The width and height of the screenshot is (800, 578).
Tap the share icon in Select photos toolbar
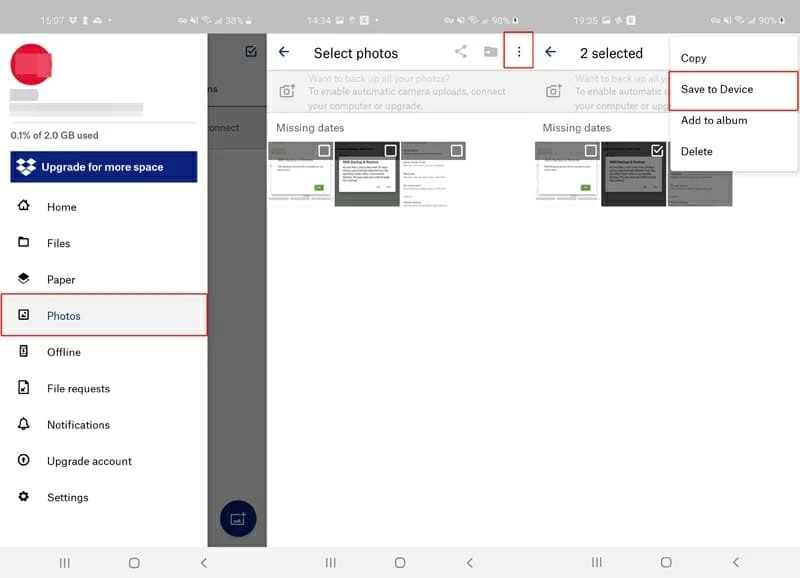click(461, 52)
